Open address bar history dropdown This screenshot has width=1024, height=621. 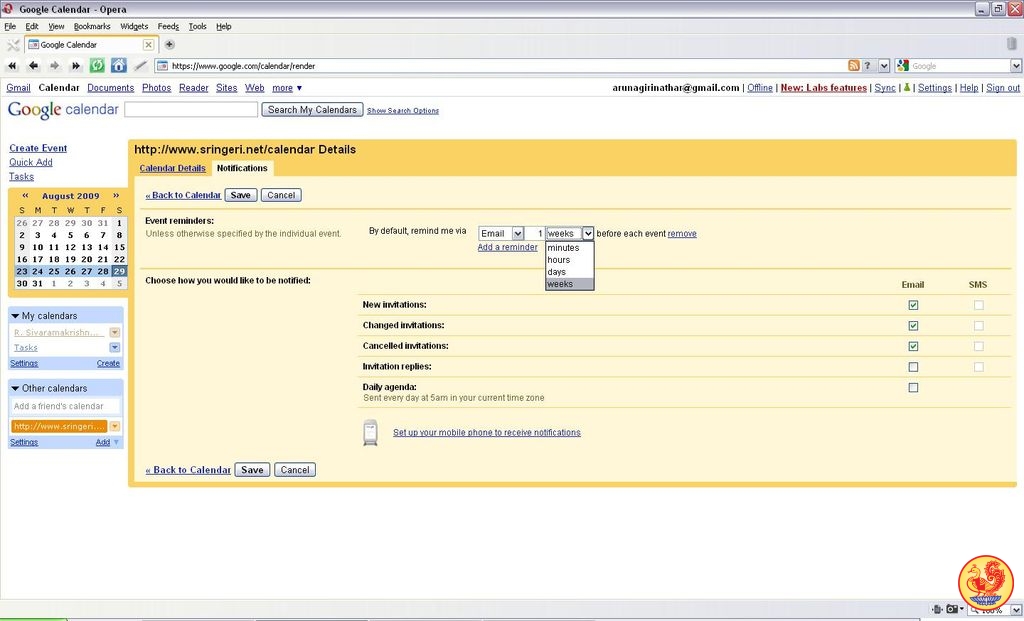click(x=884, y=65)
